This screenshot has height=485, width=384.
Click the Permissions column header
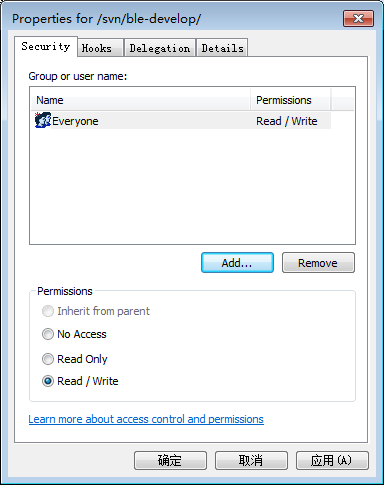(x=290, y=100)
